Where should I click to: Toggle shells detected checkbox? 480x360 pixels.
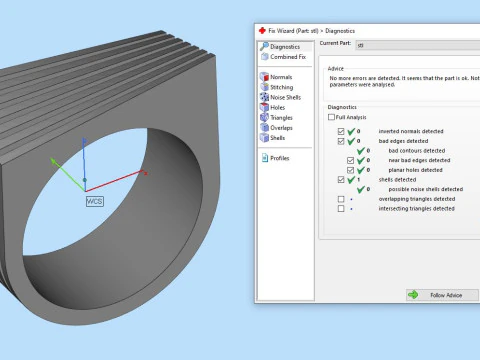(x=341, y=180)
